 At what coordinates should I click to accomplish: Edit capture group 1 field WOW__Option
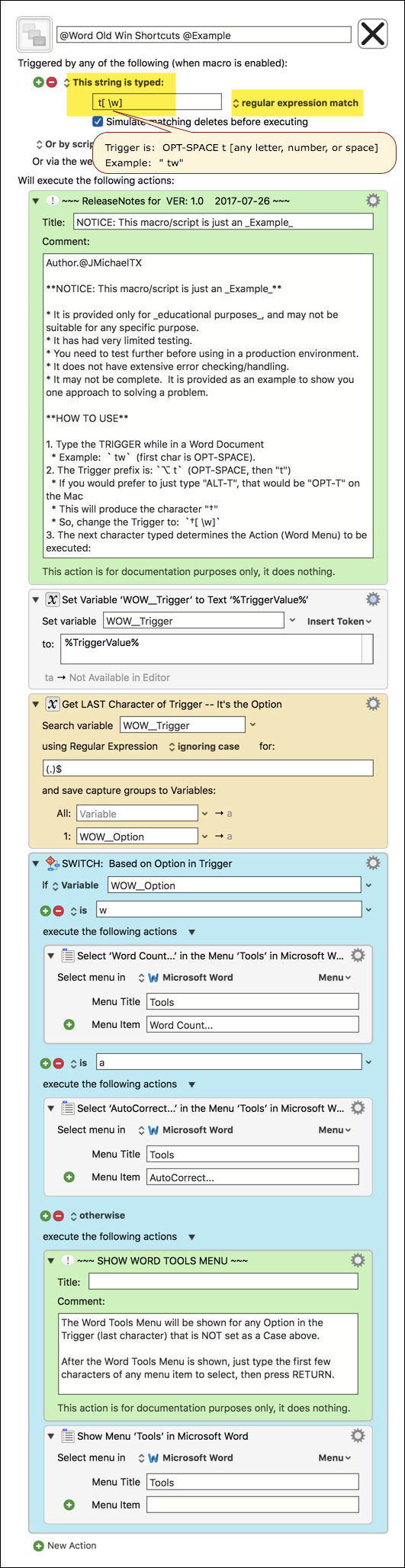(137, 836)
